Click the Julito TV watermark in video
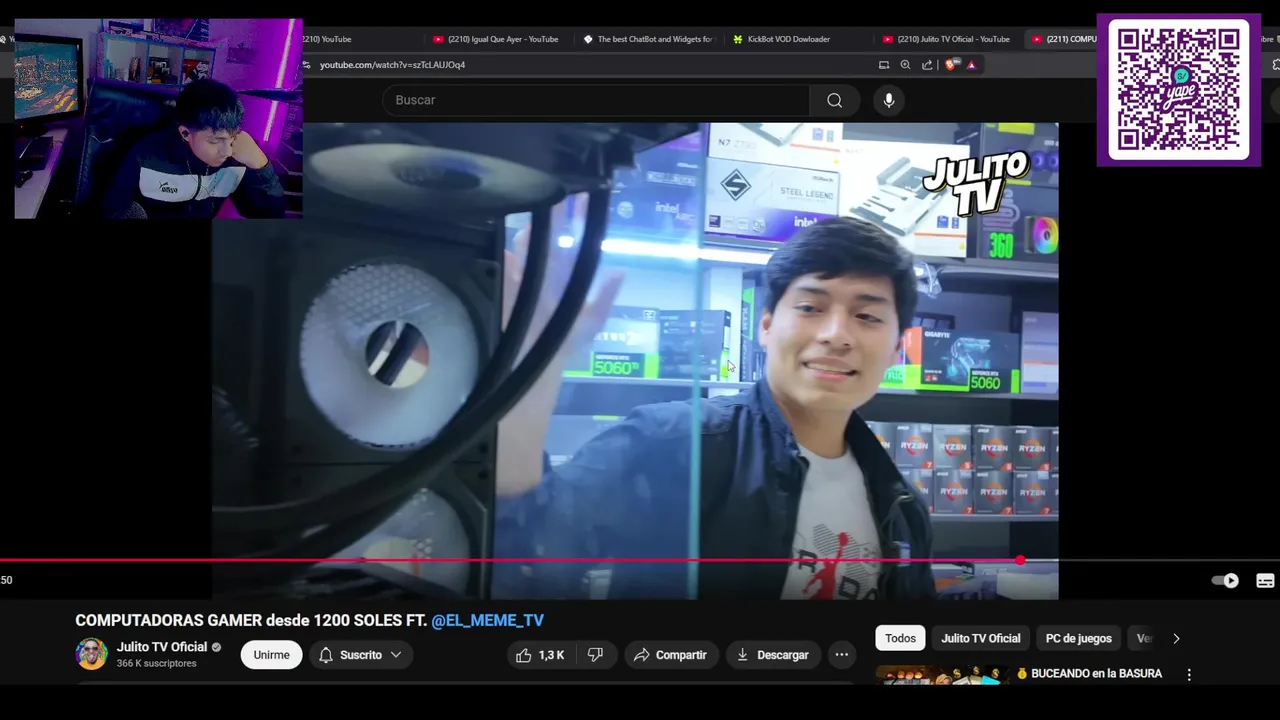 pyautogui.click(x=974, y=184)
